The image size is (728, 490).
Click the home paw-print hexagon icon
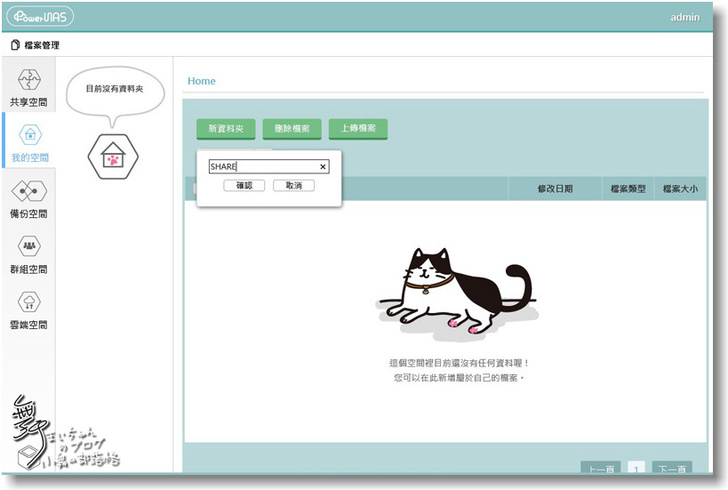113,157
